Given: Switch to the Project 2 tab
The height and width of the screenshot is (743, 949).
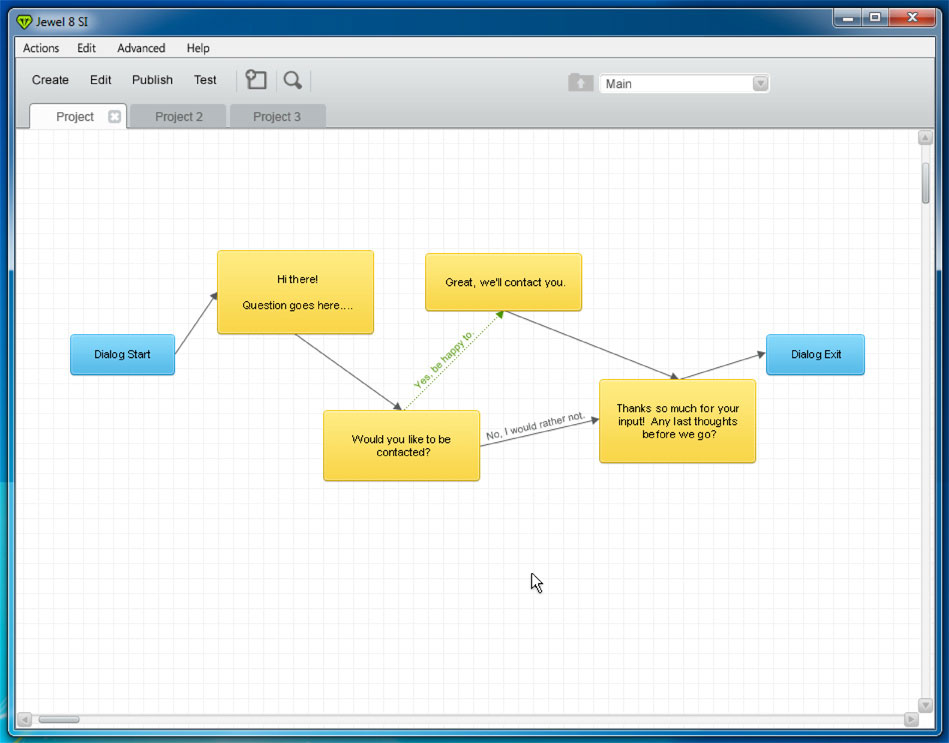Looking at the screenshot, I should click(179, 117).
